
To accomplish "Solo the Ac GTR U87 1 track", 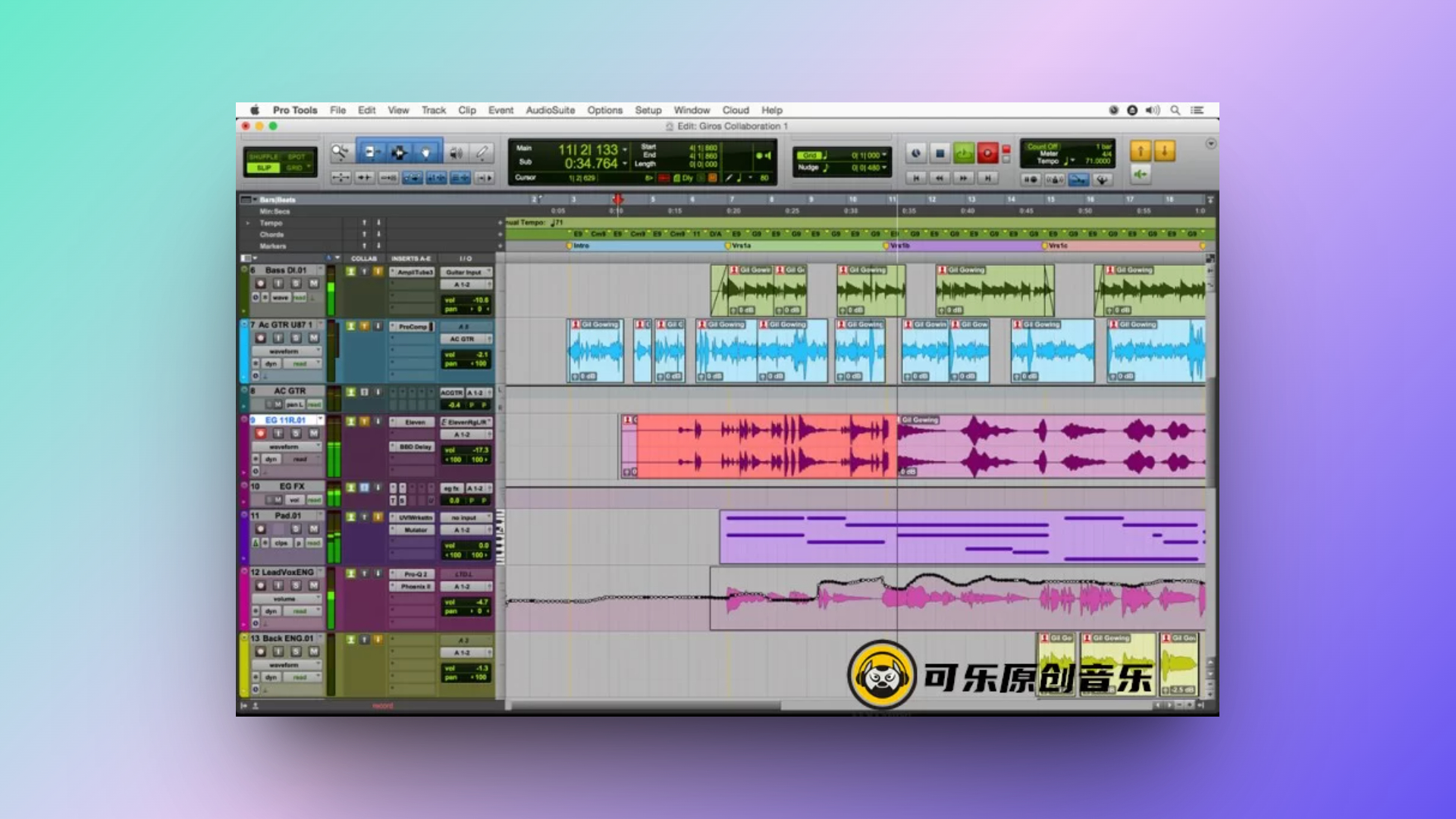I will [x=296, y=338].
